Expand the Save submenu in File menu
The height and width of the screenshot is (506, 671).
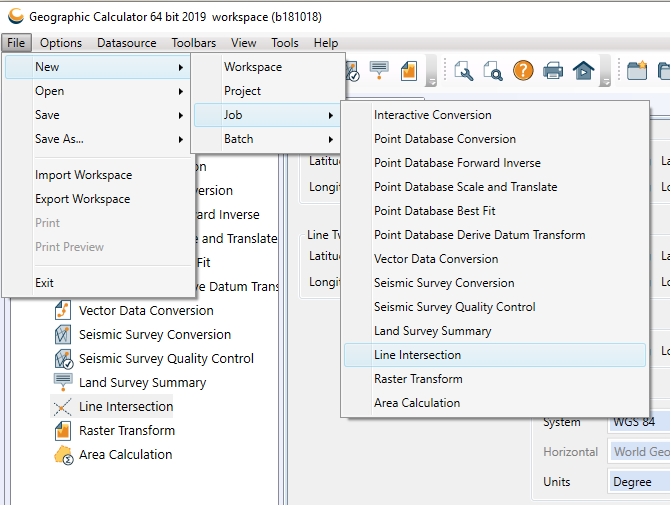pyautogui.click(x=181, y=115)
